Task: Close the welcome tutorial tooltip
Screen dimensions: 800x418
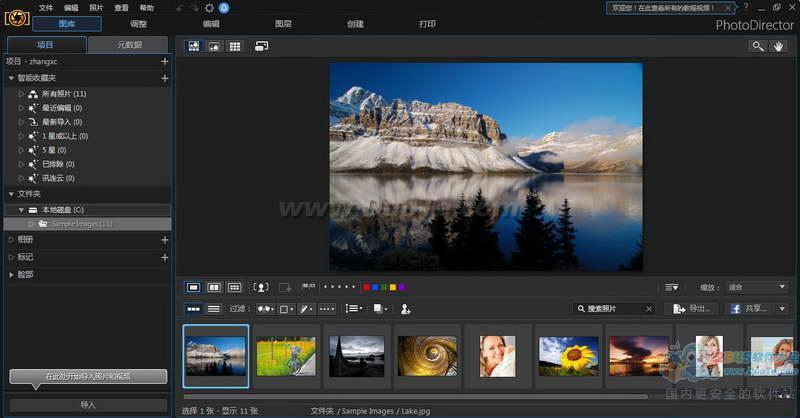Action: pos(728,8)
